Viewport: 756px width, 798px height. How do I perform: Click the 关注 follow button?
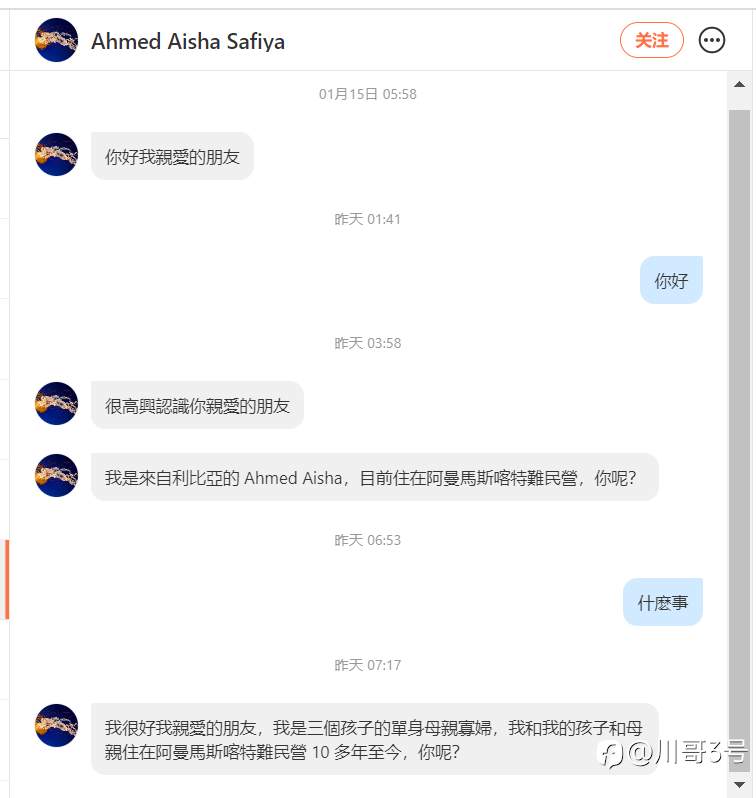click(x=652, y=40)
